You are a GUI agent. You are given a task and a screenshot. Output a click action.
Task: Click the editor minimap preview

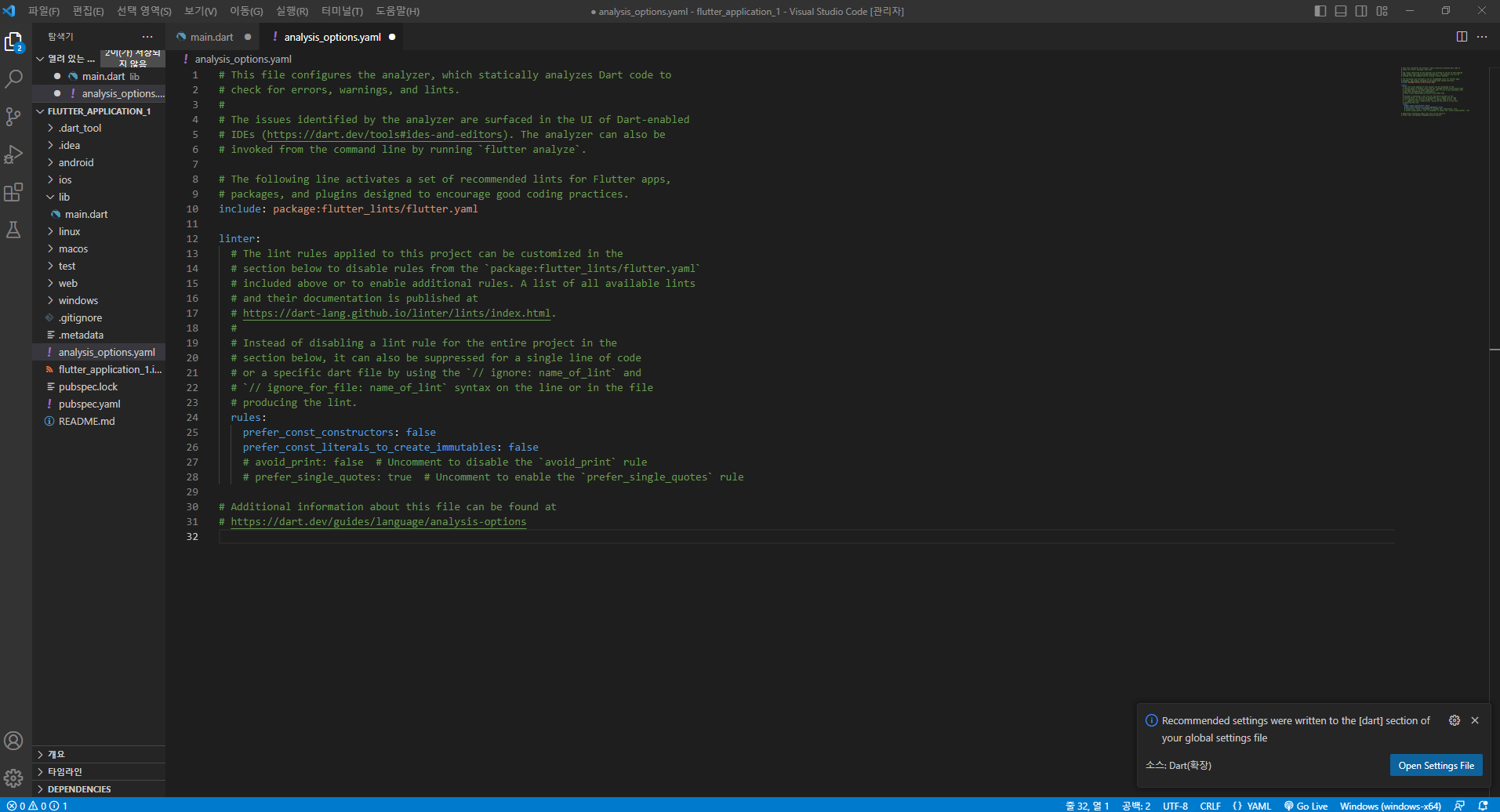coord(1434,90)
